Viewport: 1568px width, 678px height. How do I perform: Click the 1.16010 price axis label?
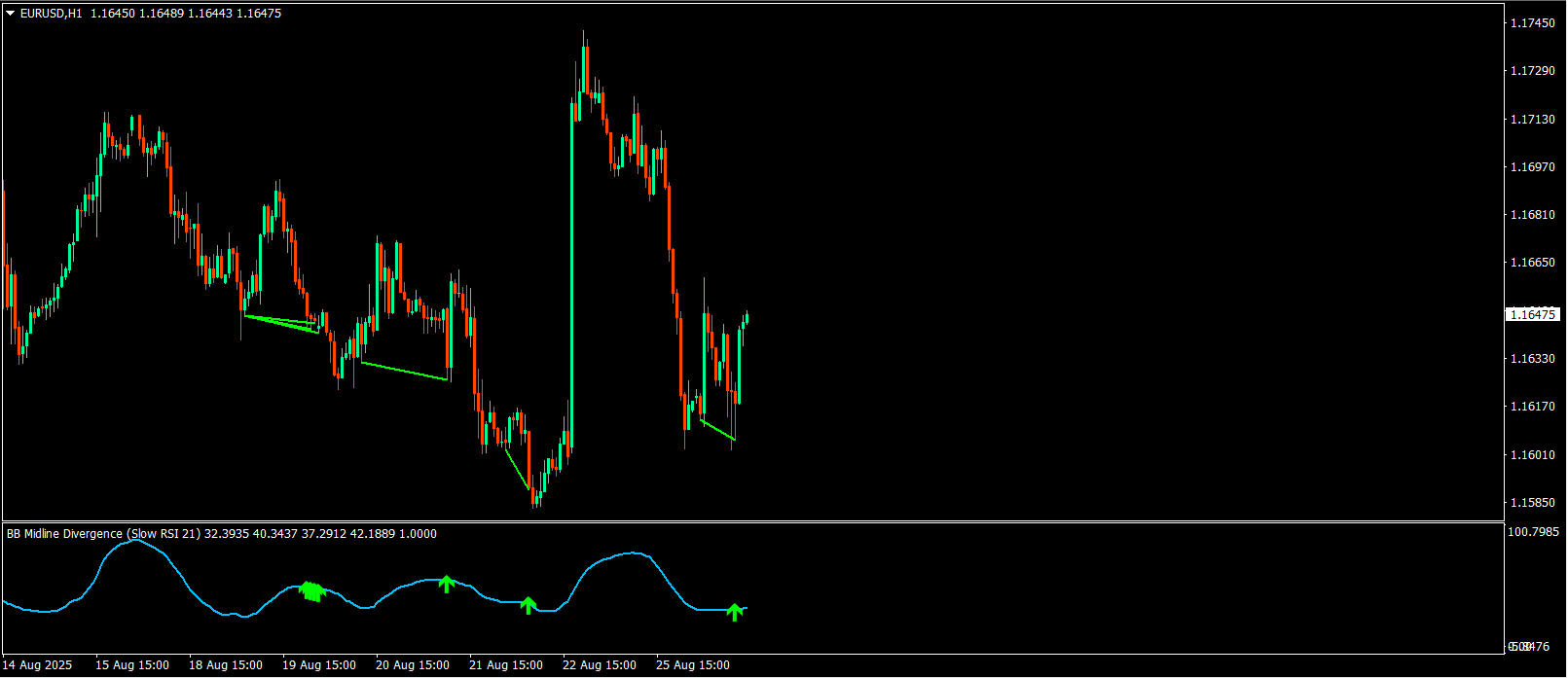[x=1532, y=455]
